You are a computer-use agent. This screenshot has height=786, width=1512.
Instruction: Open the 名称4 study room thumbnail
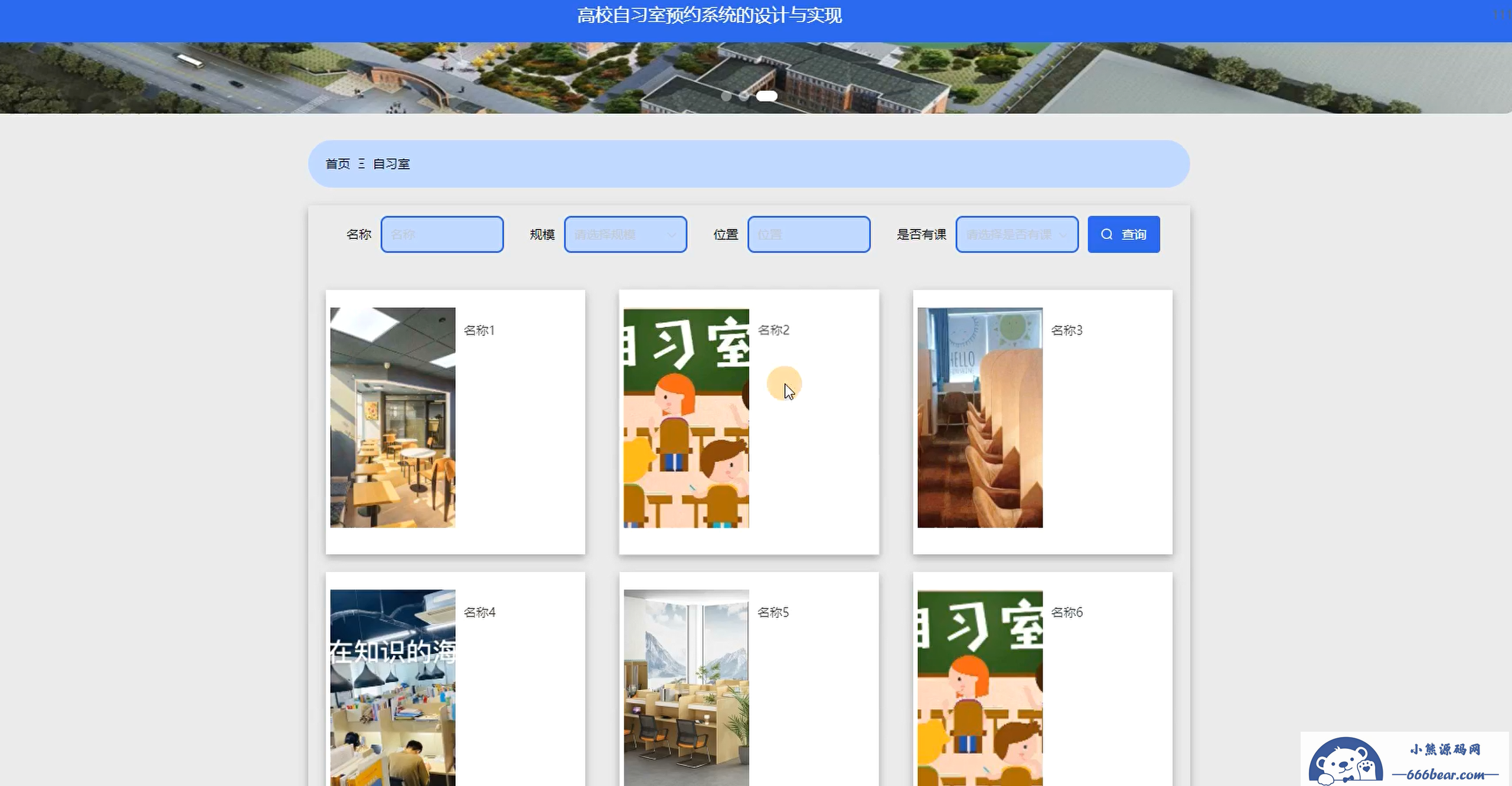tap(393, 687)
